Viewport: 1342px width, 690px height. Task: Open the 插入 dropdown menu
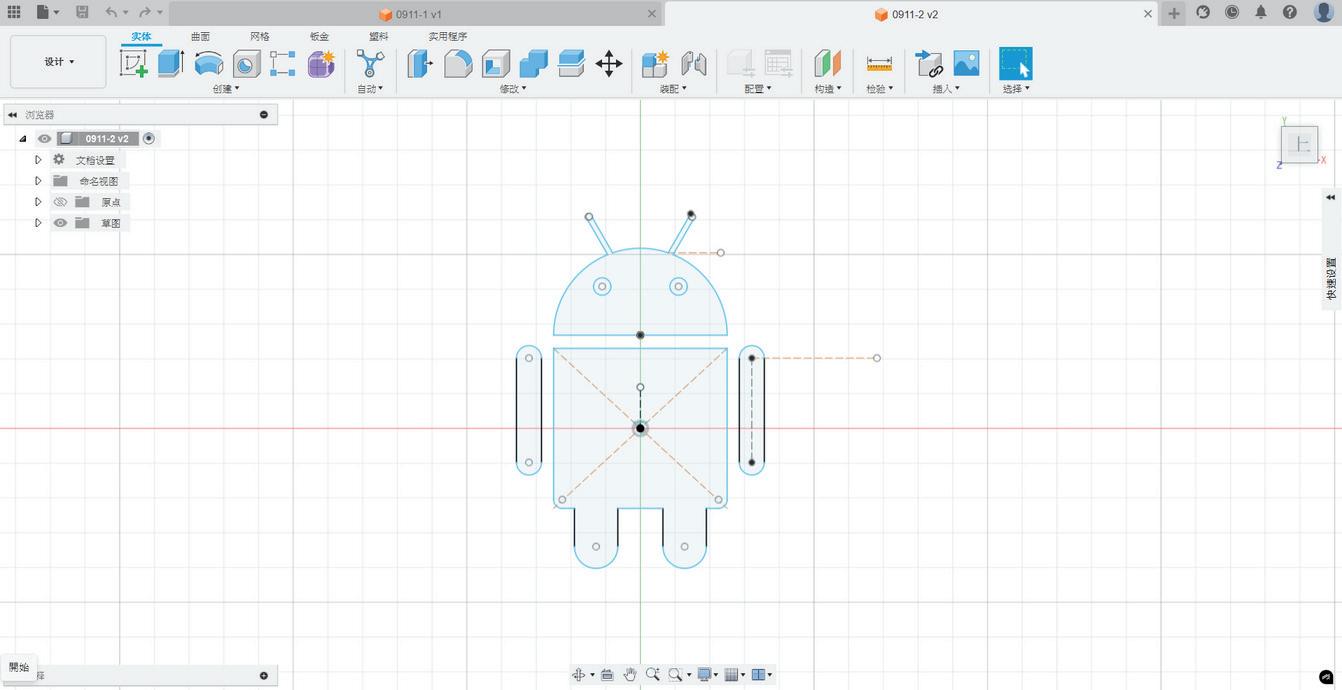click(x=945, y=89)
